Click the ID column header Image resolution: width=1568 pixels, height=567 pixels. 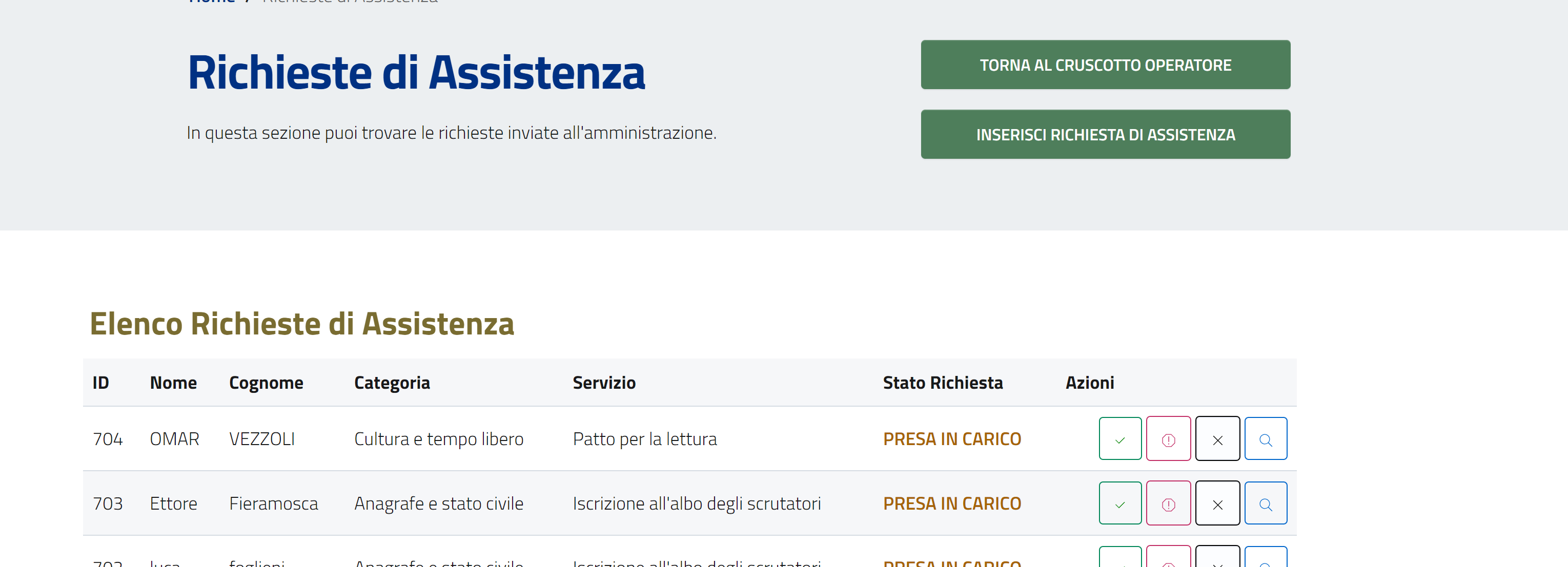(x=101, y=382)
